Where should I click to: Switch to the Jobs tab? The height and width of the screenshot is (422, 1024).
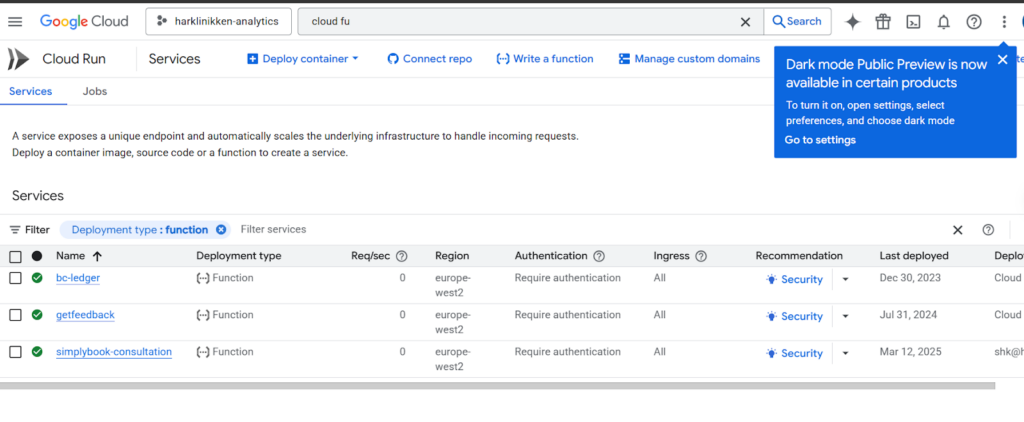(95, 91)
